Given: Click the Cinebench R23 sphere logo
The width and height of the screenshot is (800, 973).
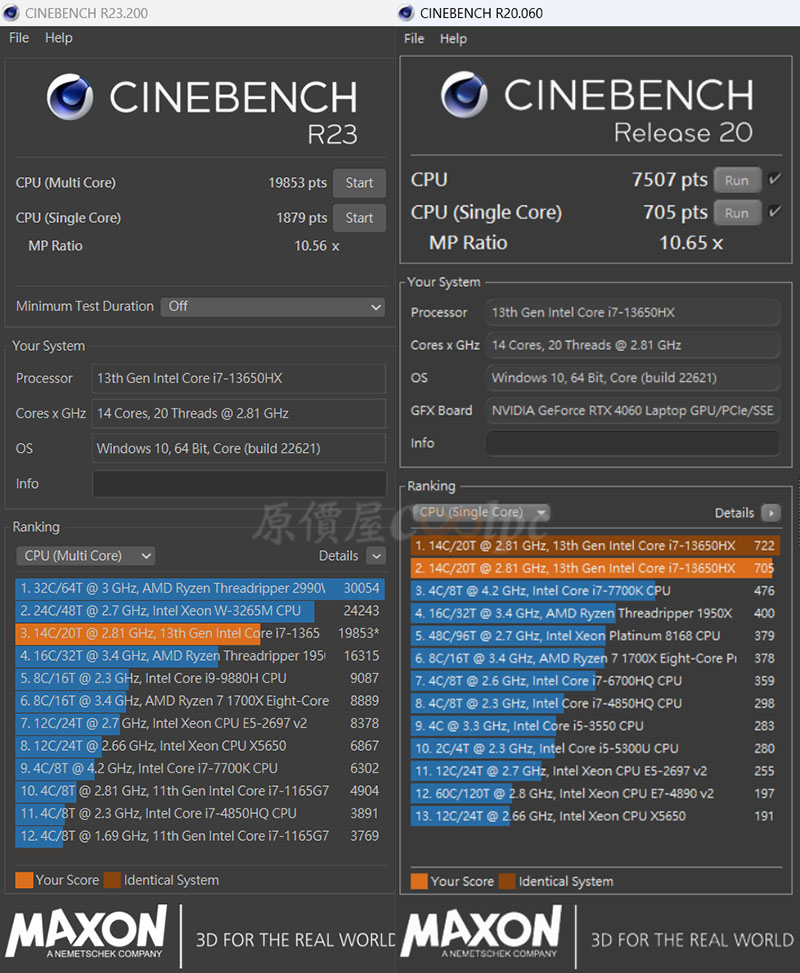Looking at the screenshot, I should pyautogui.click(x=70, y=96).
